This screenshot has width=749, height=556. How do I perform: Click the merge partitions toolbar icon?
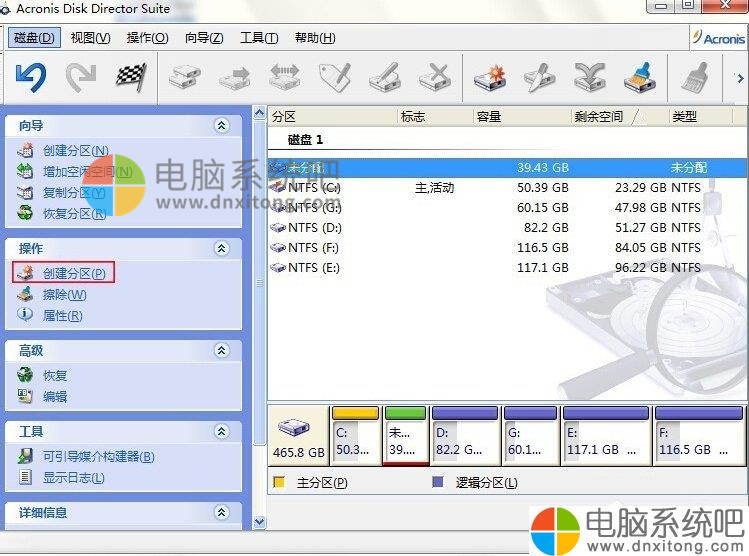coord(589,78)
